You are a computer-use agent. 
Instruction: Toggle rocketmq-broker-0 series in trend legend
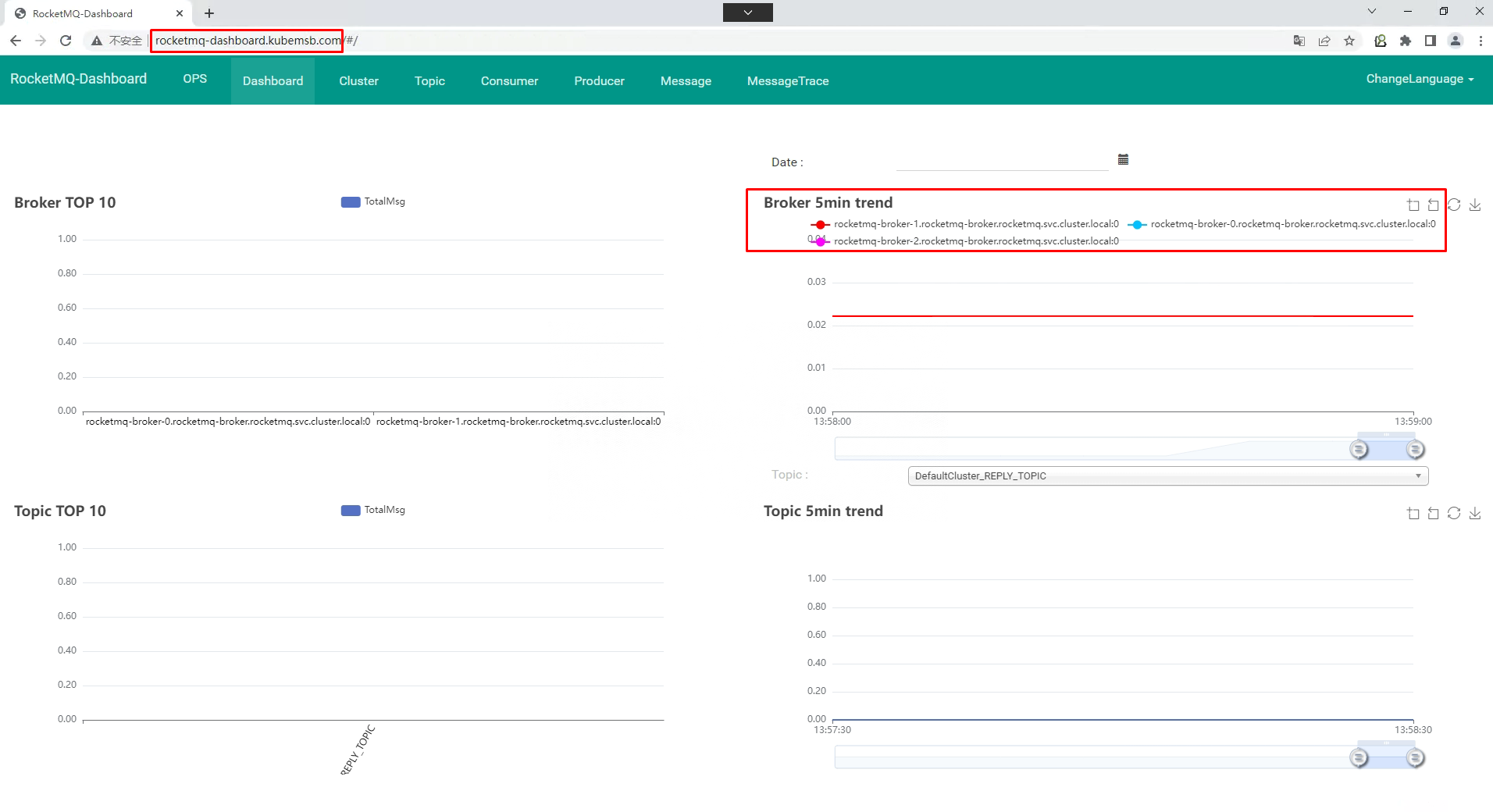(x=1282, y=224)
